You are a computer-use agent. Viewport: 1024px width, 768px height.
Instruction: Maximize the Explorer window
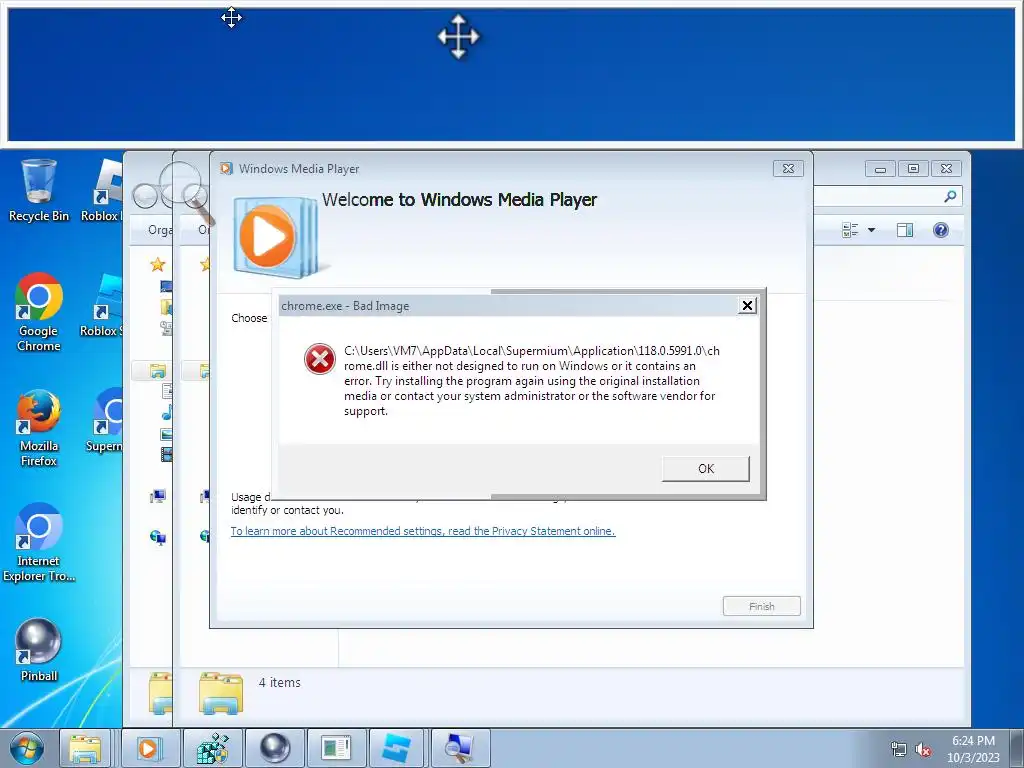click(913, 169)
